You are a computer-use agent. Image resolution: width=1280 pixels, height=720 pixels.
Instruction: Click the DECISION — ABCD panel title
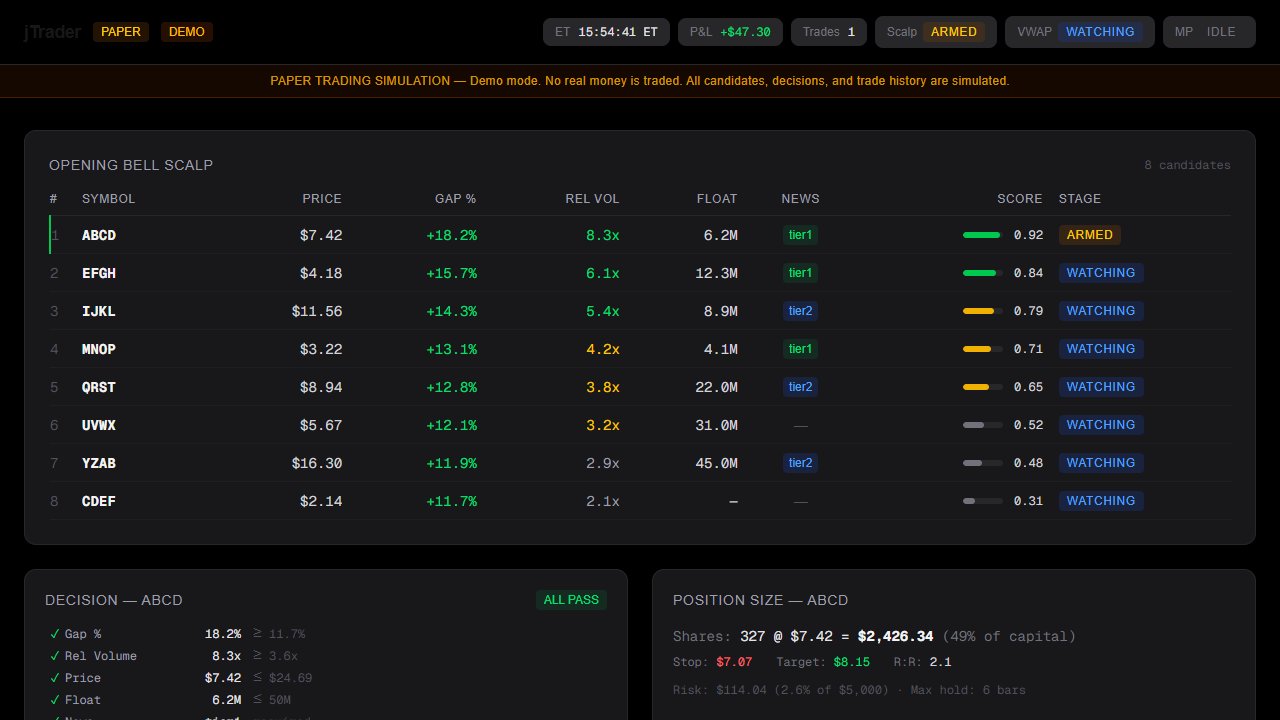pos(114,600)
